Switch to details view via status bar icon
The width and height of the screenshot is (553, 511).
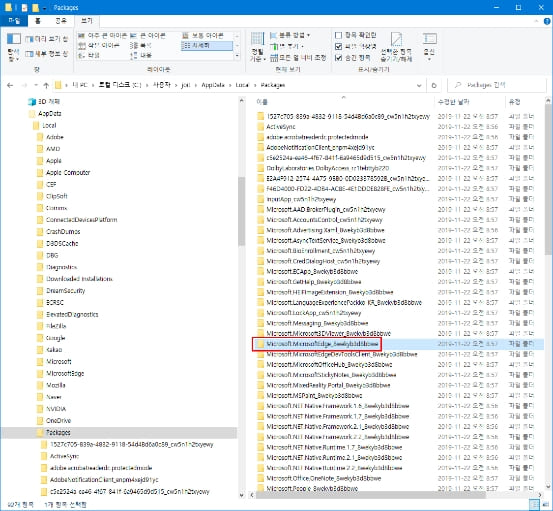click(534, 505)
